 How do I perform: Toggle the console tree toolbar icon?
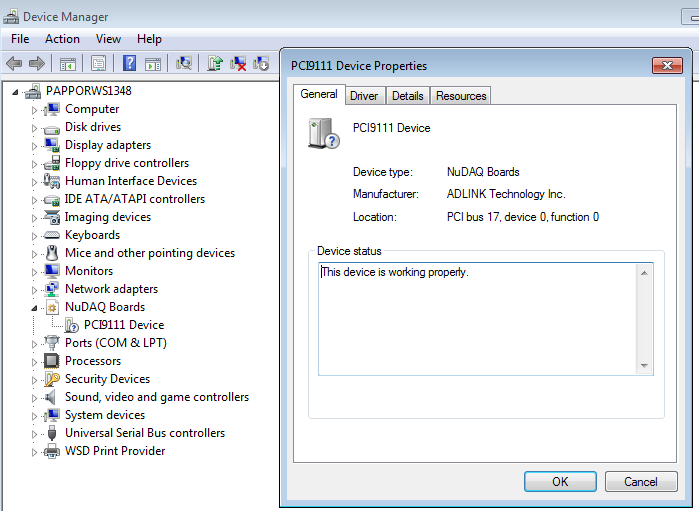(68, 63)
